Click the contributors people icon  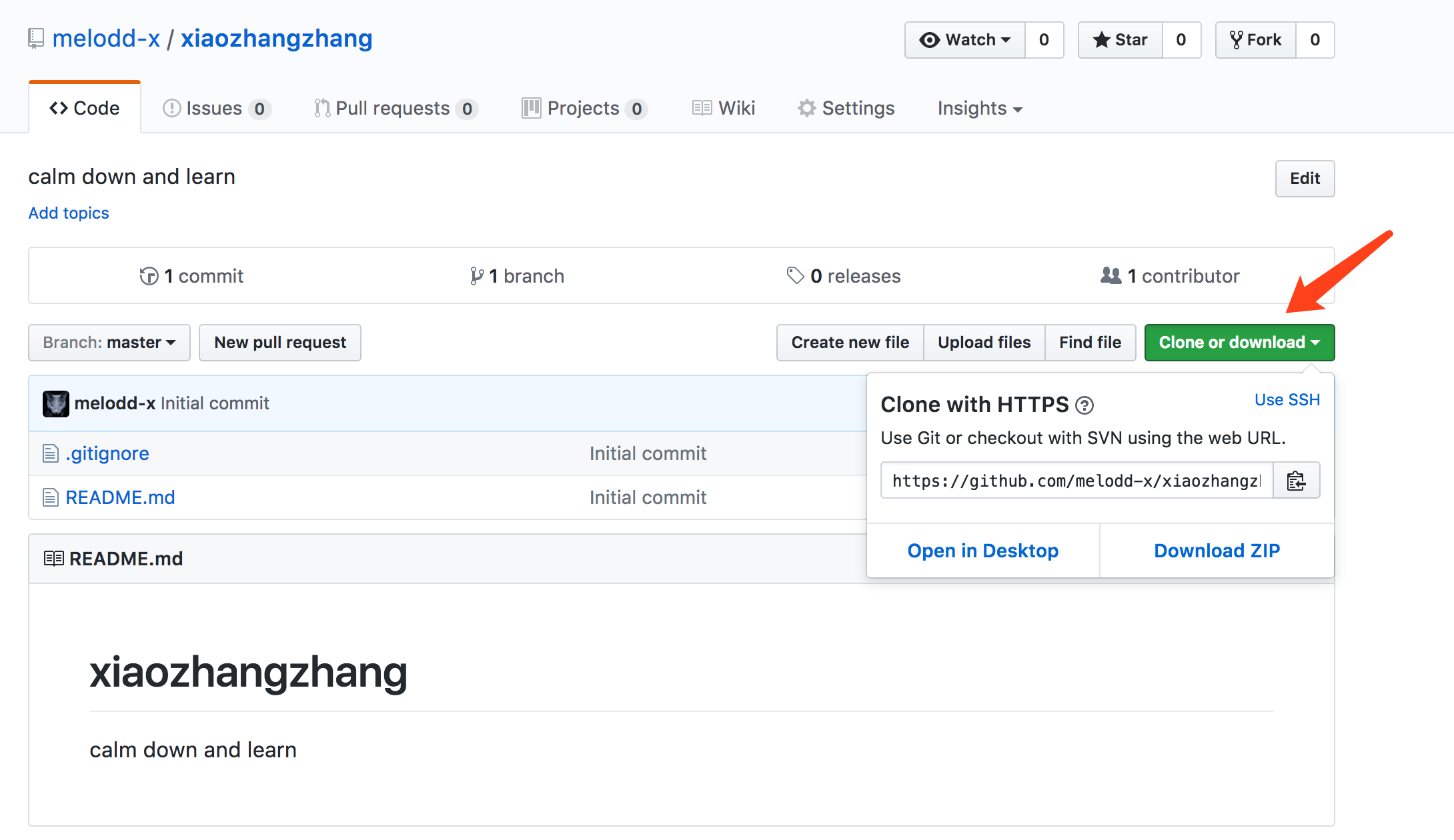click(x=1111, y=275)
